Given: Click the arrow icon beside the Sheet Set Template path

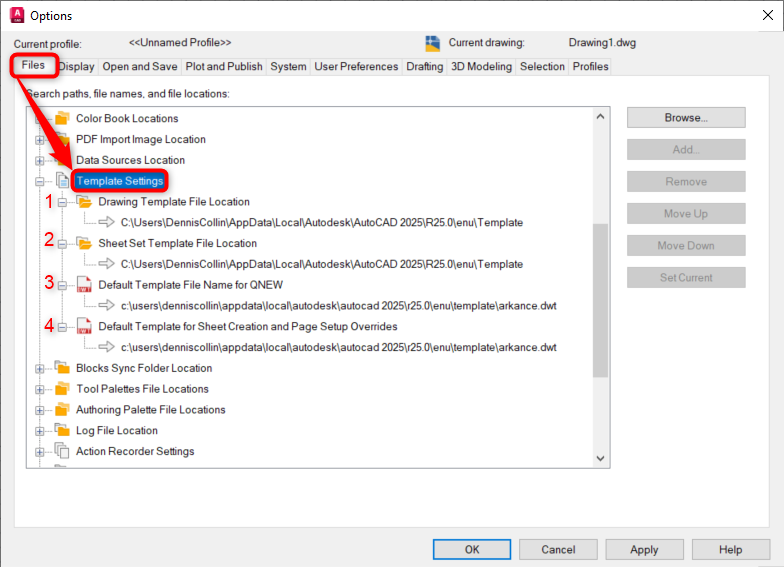Looking at the screenshot, I should (x=106, y=264).
